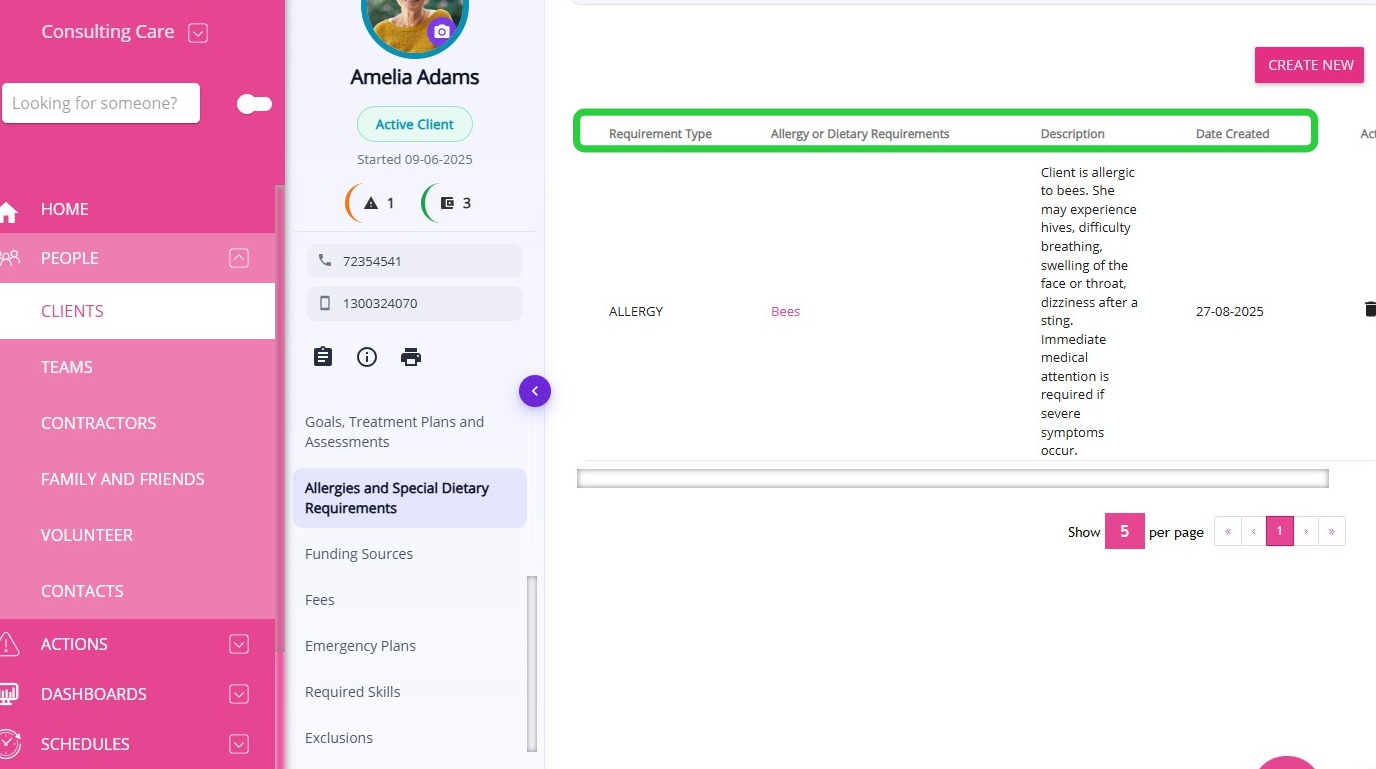Click the mobile number 1300324070
This screenshot has width=1376, height=769.
(415, 303)
